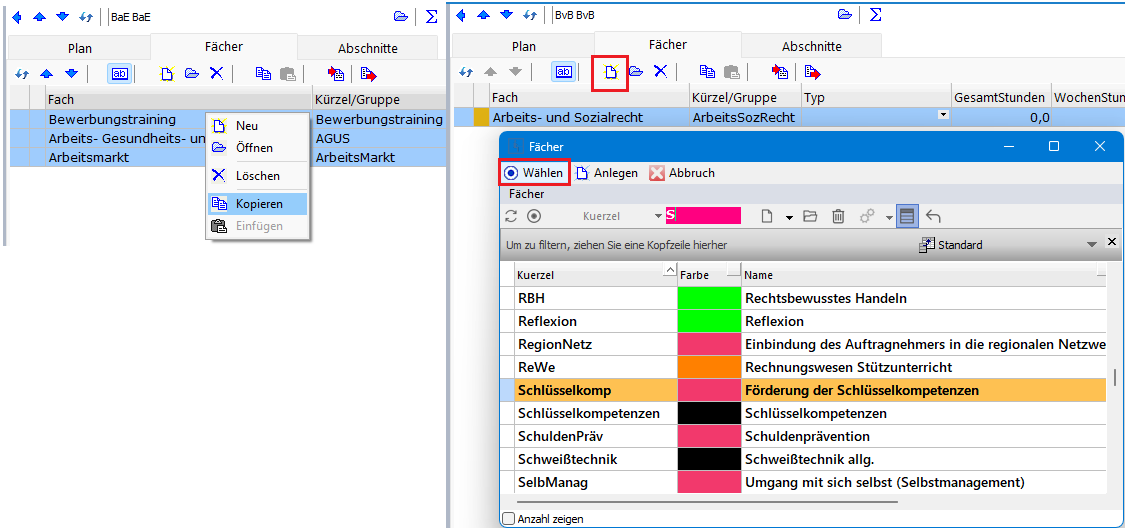The height and width of the screenshot is (528, 1127).
Task: Click the refresh icon in Fächer dialog
Action: coord(511,216)
